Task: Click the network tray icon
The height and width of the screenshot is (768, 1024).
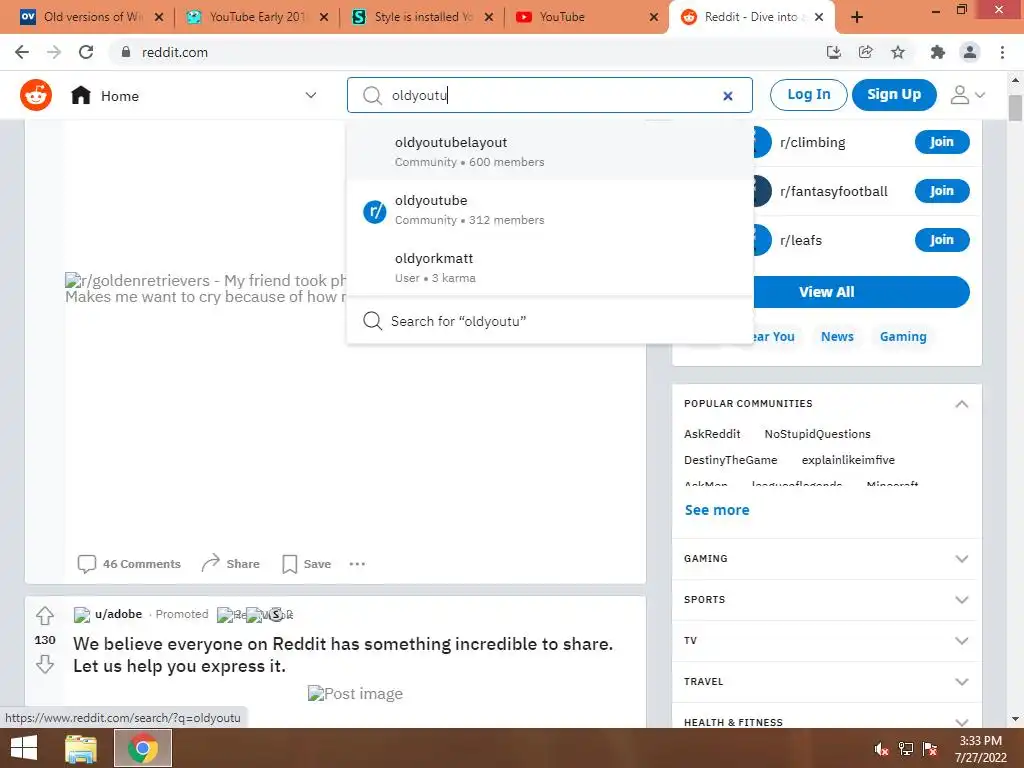Action: click(906, 749)
